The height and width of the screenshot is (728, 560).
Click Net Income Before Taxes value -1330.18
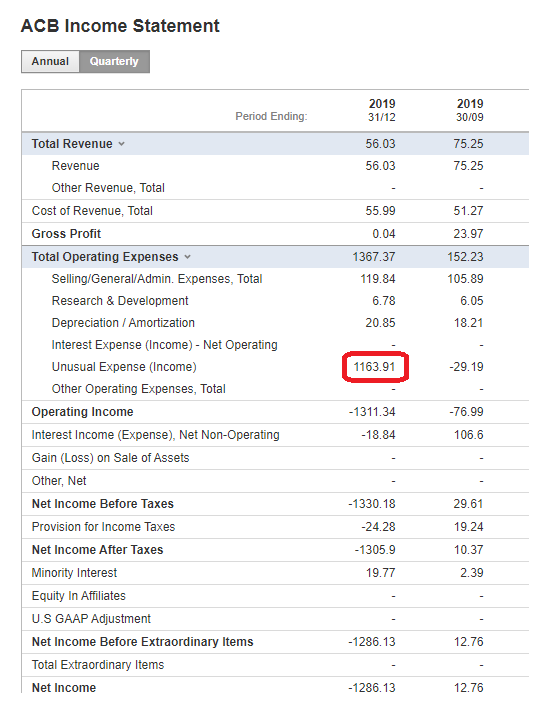point(372,504)
